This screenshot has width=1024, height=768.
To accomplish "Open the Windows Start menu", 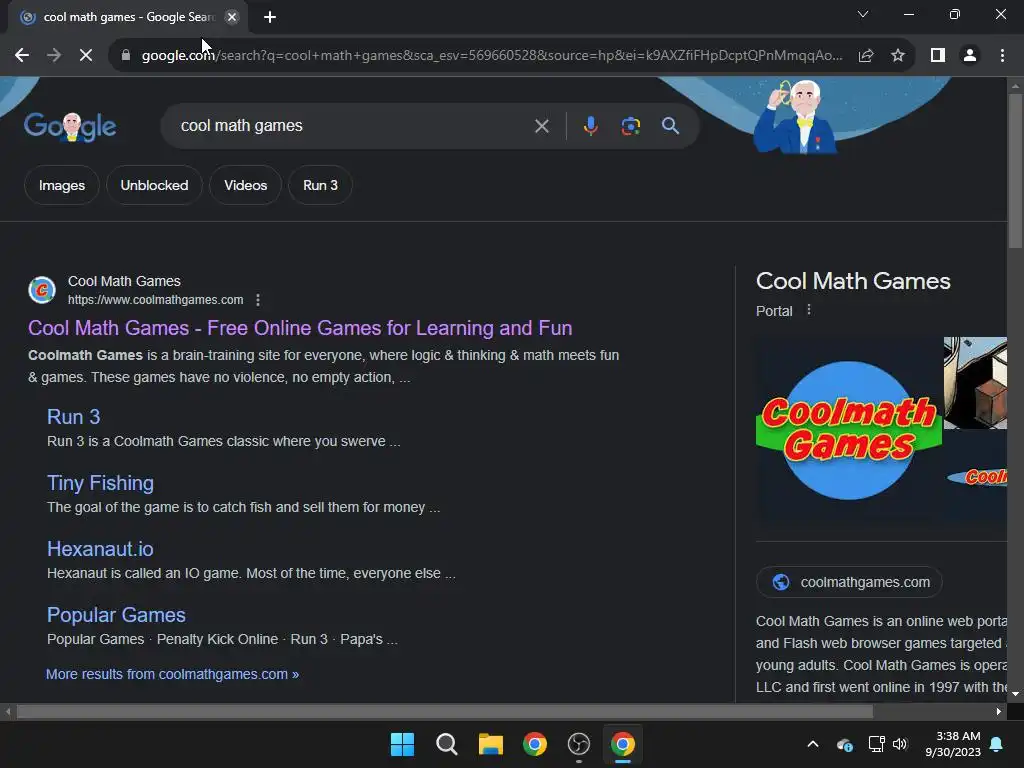I will click(x=402, y=744).
